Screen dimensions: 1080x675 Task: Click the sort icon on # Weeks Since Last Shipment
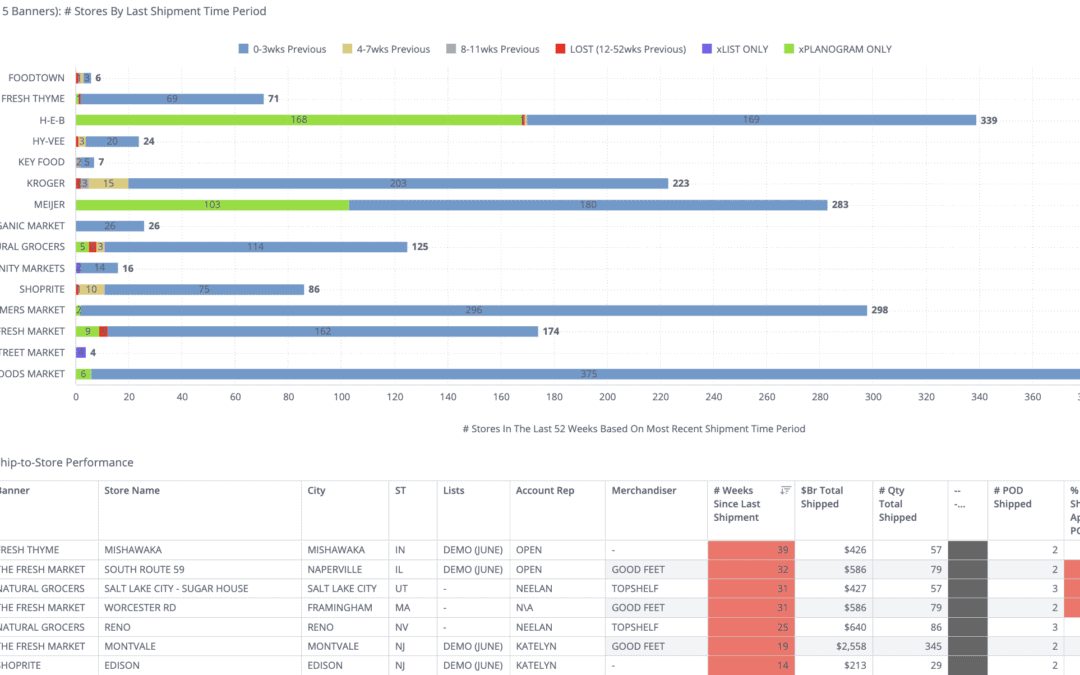click(x=785, y=490)
